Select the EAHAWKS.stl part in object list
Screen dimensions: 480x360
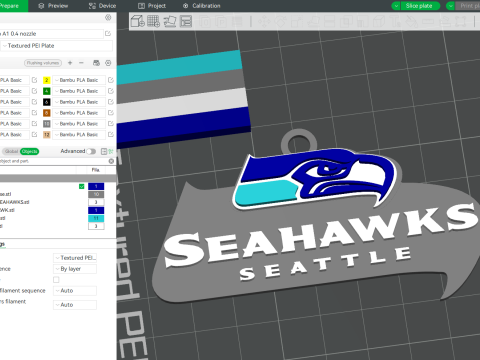pos(15,202)
